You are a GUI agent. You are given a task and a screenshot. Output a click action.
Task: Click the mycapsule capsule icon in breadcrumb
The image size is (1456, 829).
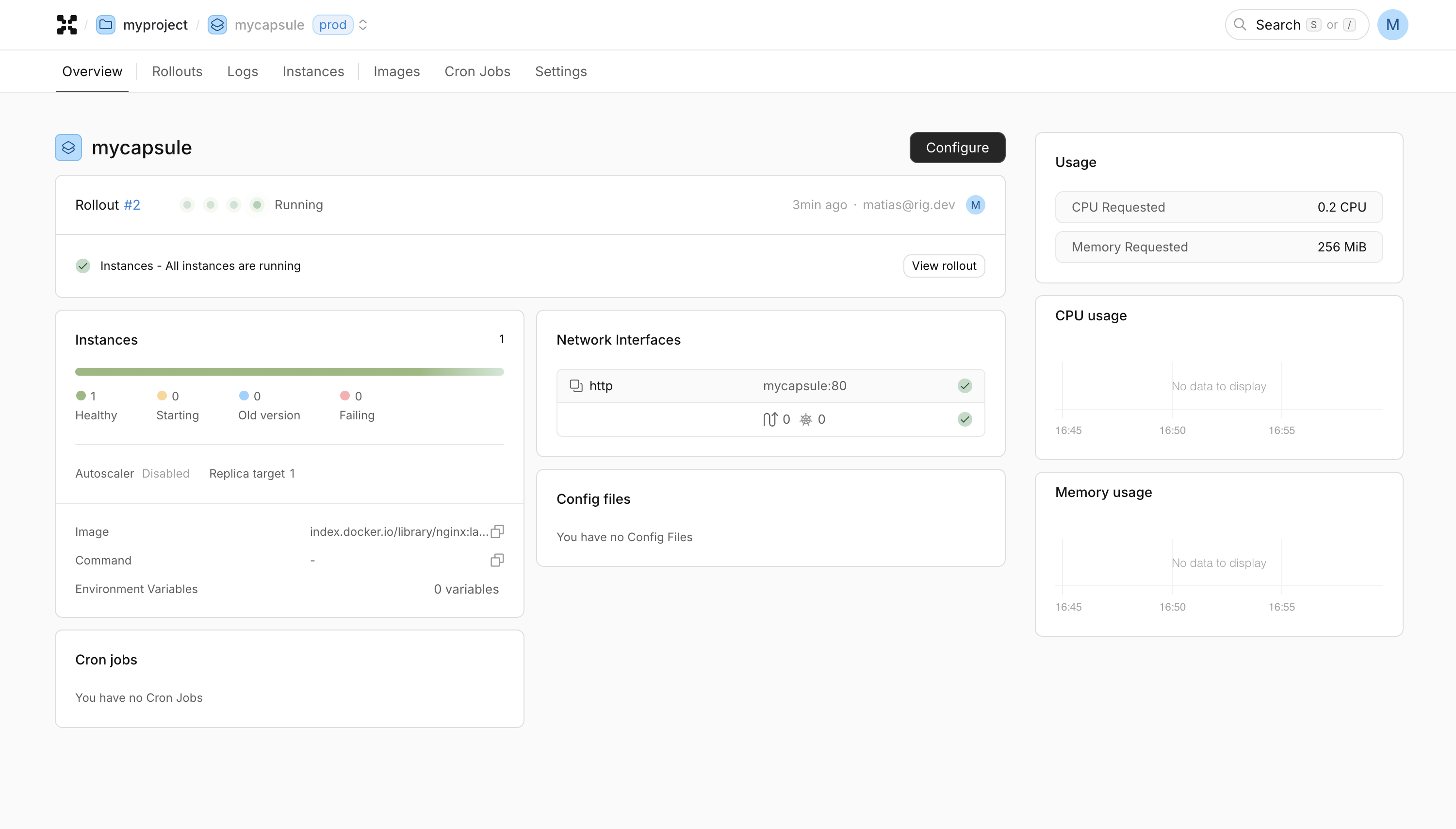pos(217,24)
